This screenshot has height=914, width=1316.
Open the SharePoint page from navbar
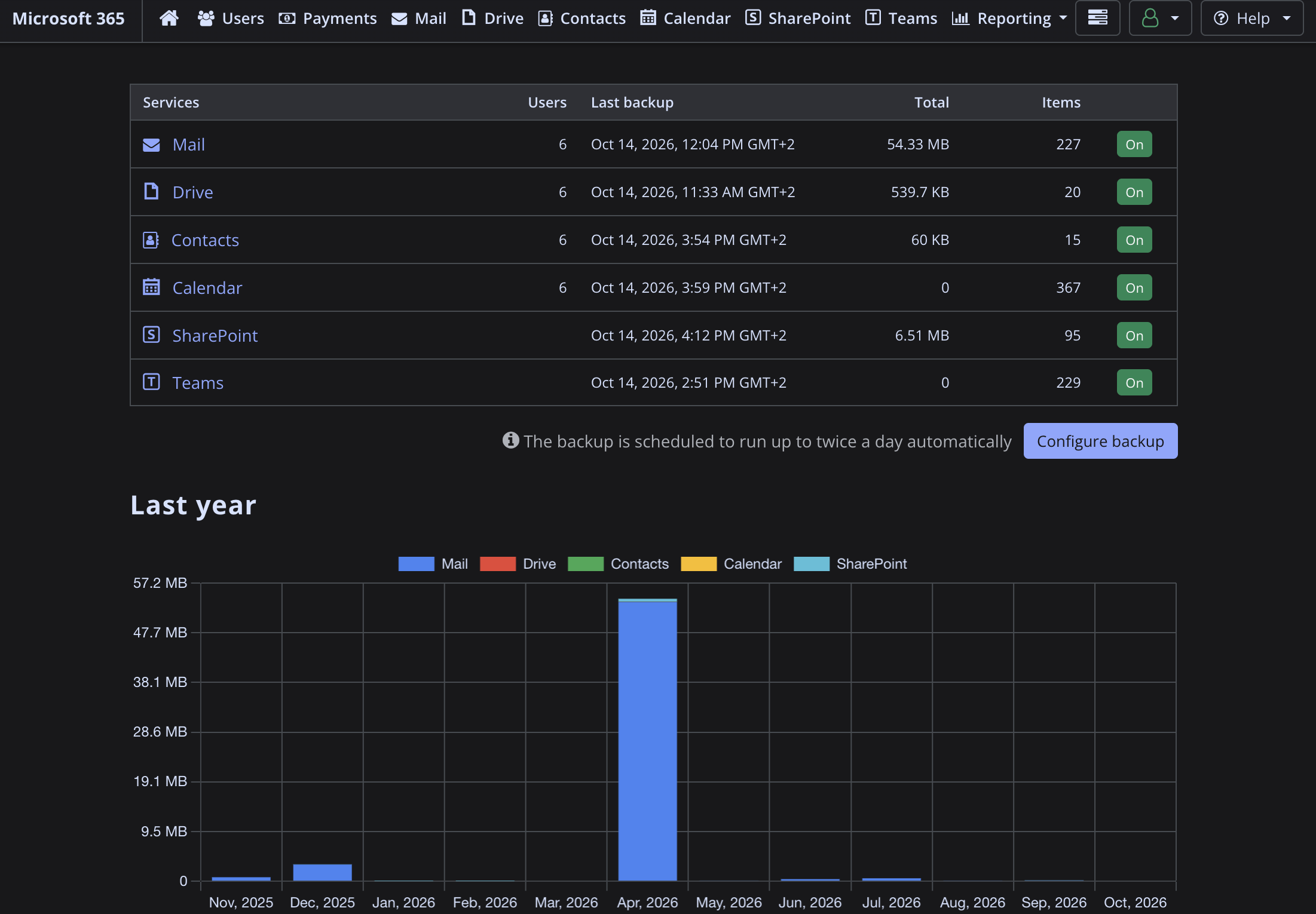[798, 19]
